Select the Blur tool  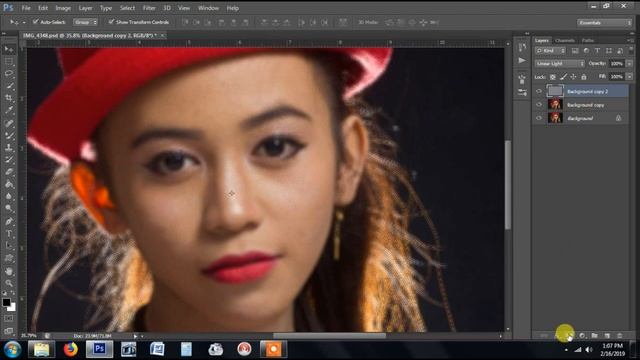pos(9,196)
